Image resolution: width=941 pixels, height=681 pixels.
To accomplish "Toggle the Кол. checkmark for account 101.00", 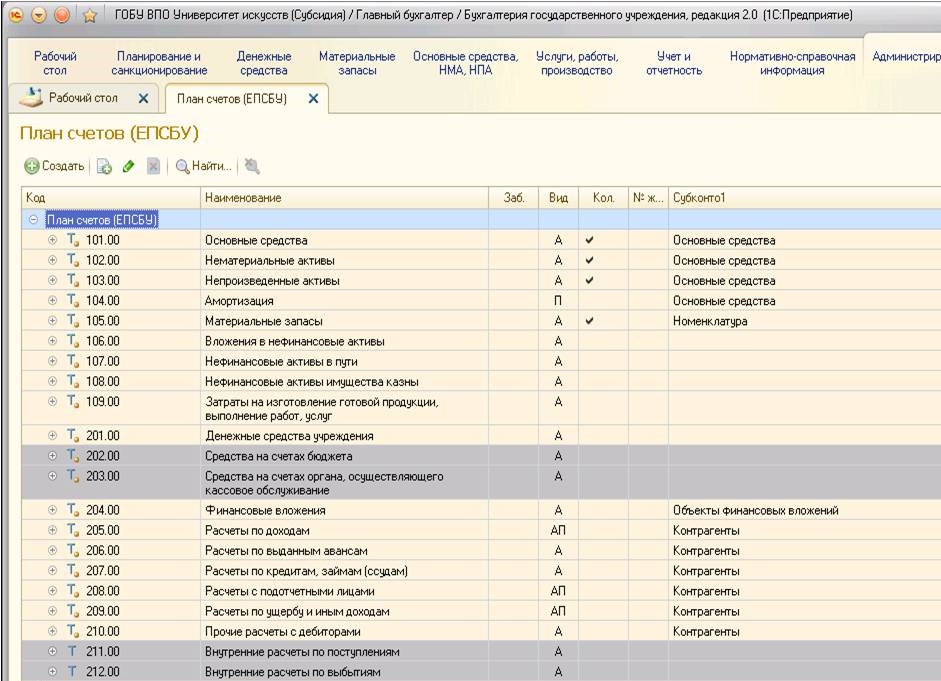I will coord(589,240).
